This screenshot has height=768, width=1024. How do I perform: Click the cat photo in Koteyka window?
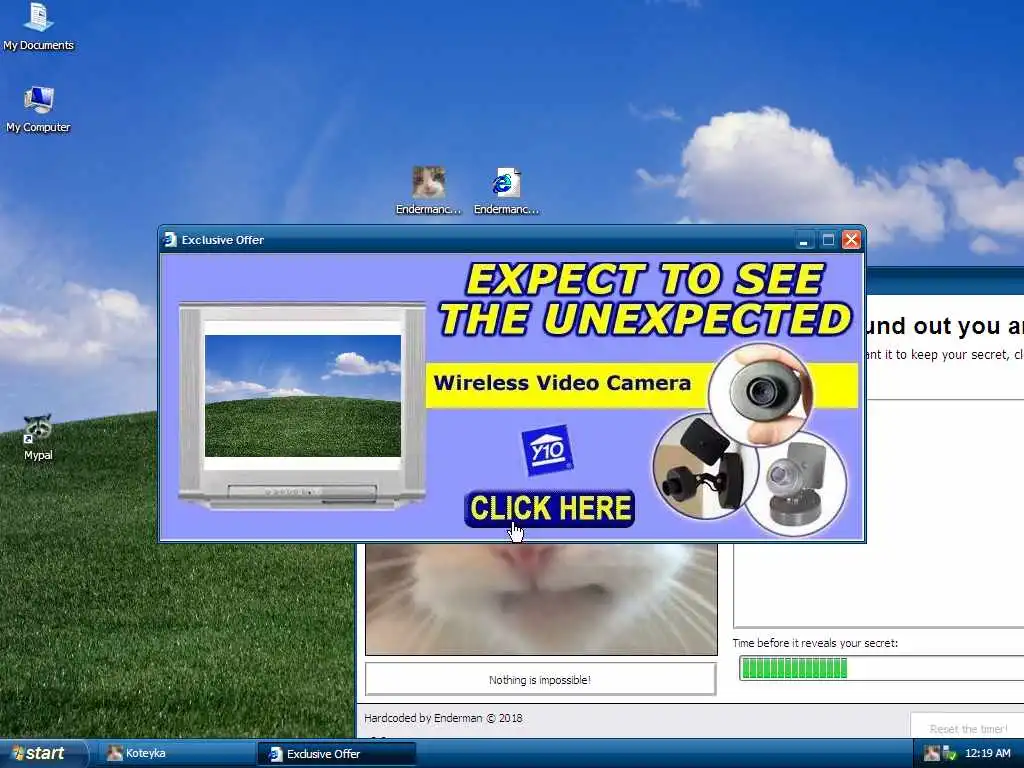pyautogui.click(x=541, y=599)
